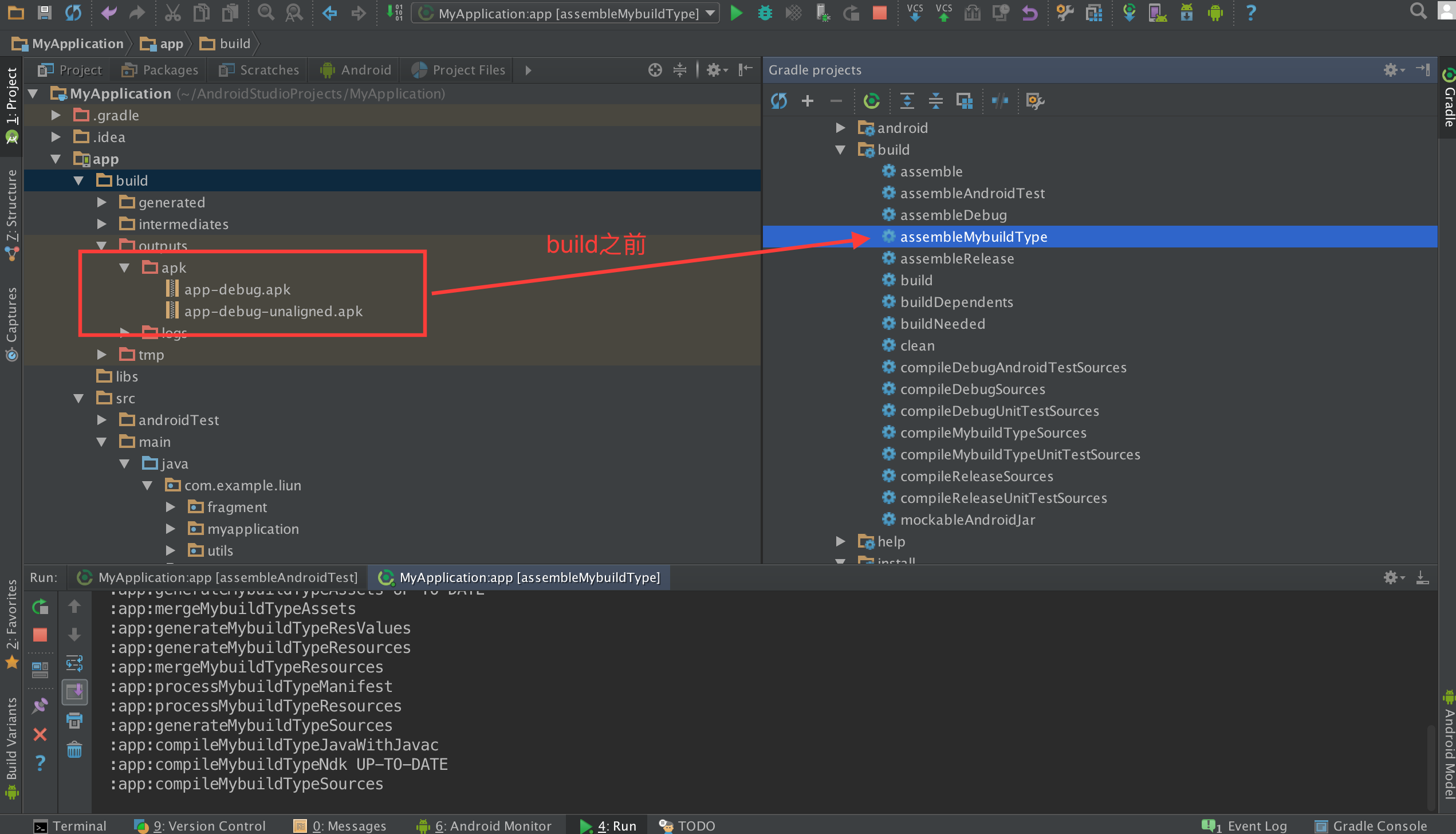
Task: Click Expand All in Gradle panel
Action: 907,101
